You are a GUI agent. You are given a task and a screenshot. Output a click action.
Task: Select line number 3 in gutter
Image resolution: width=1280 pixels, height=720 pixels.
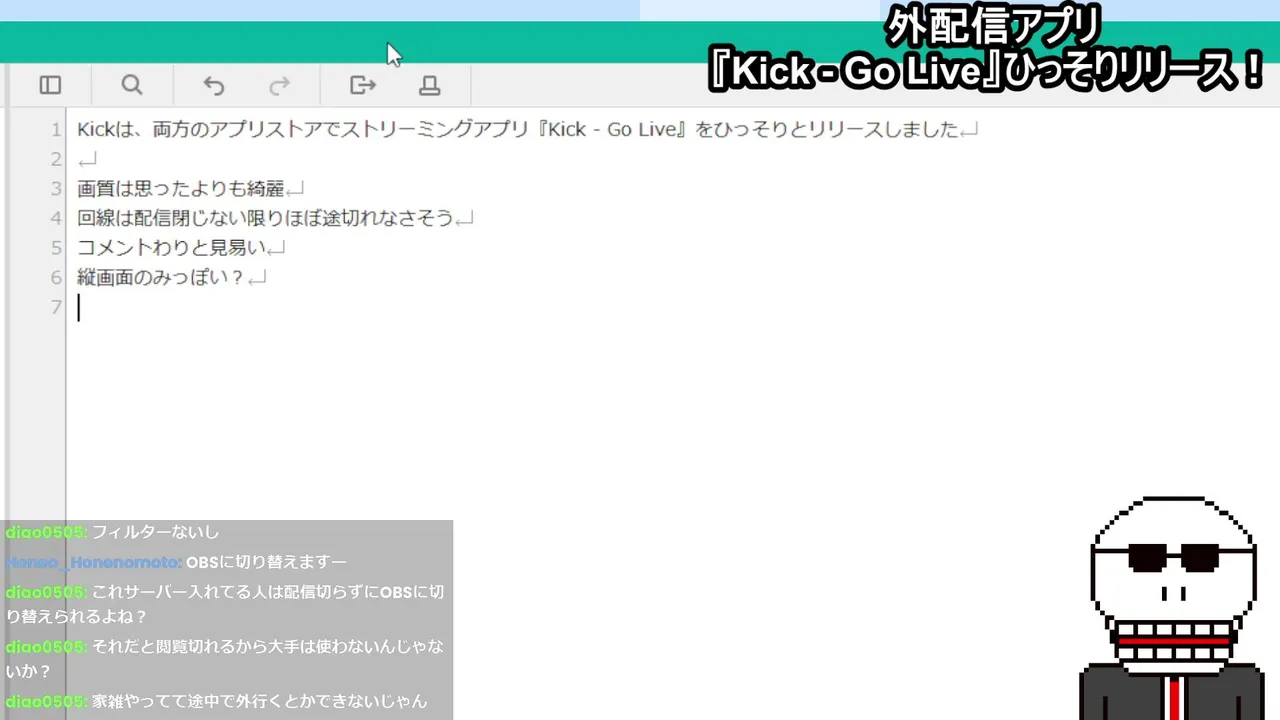(x=57, y=189)
